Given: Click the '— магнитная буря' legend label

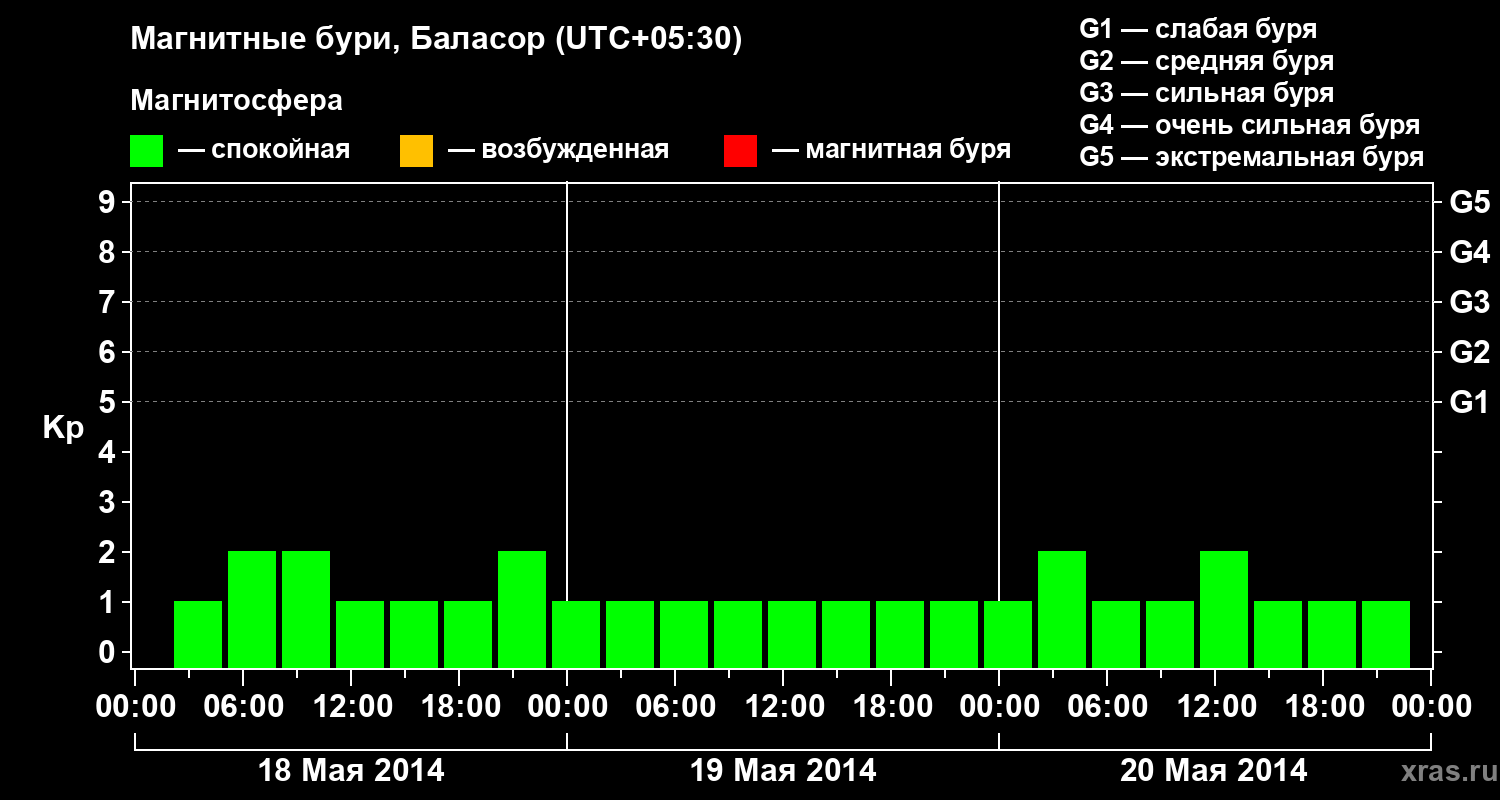Looking at the screenshot, I should tap(892, 150).
